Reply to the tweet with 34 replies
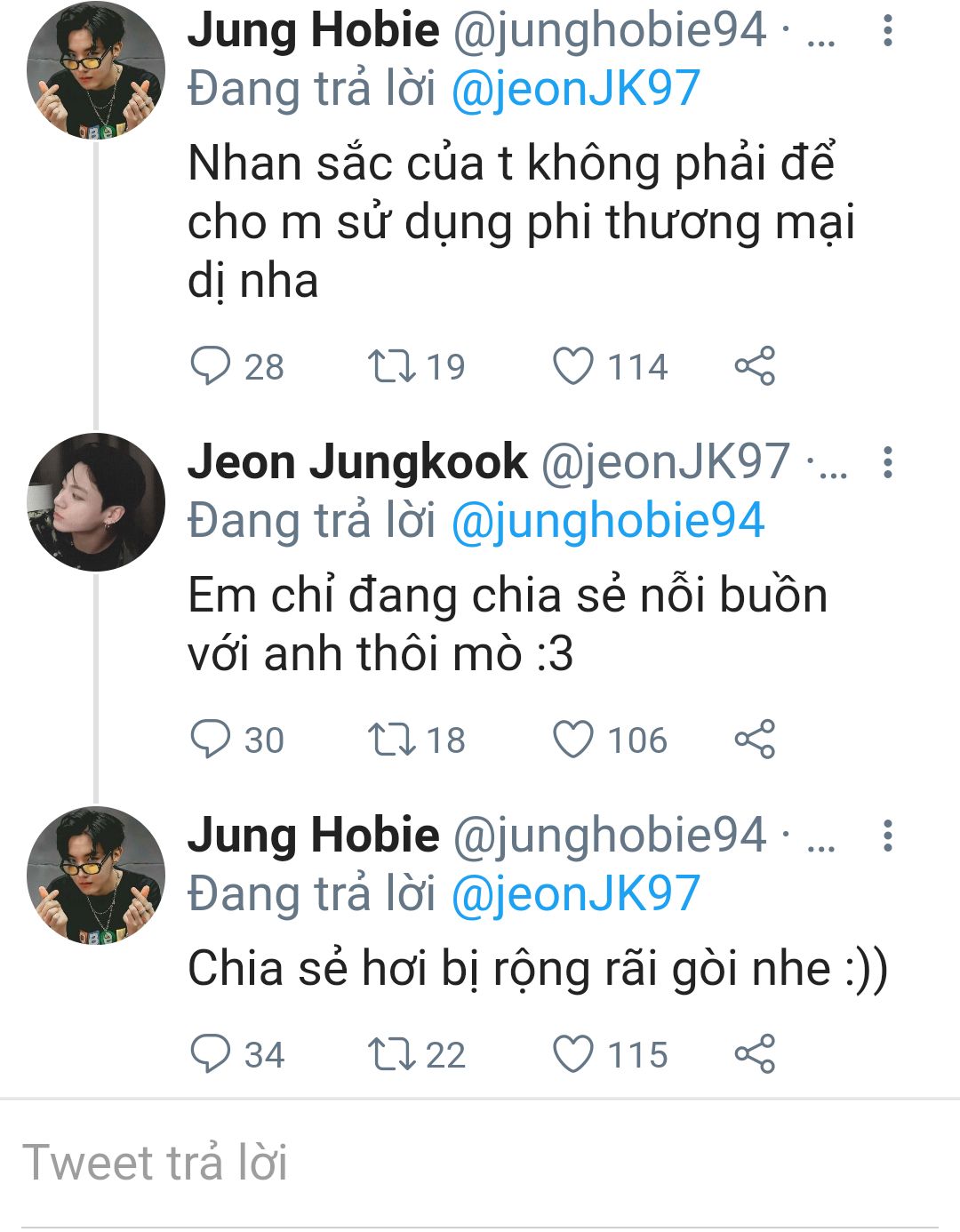The height and width of the screenshot is (1232, 960). click(211, 1053)
